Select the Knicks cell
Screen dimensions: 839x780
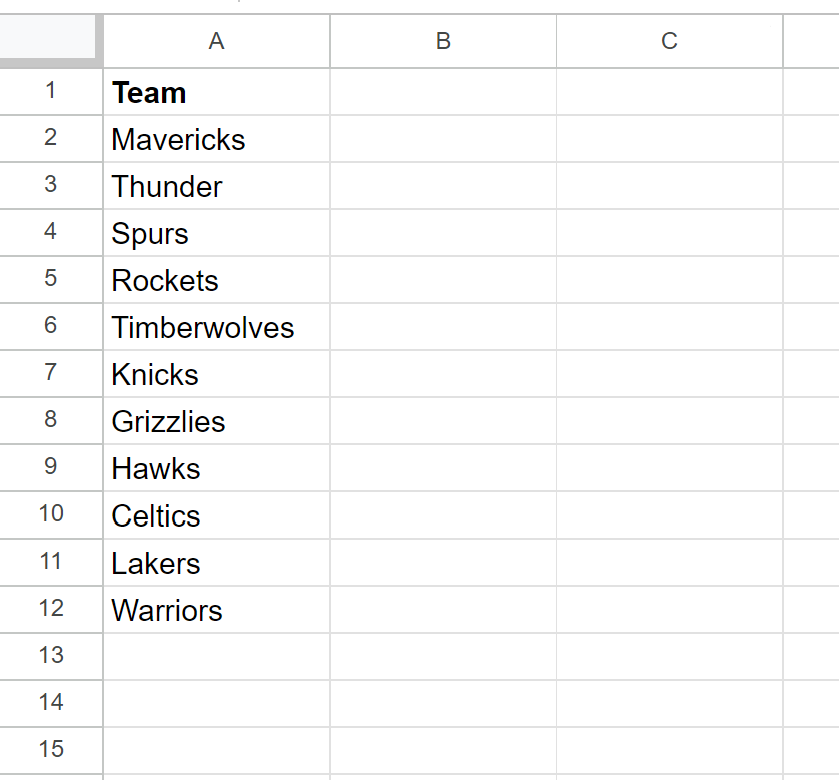(x=217, y=374)
